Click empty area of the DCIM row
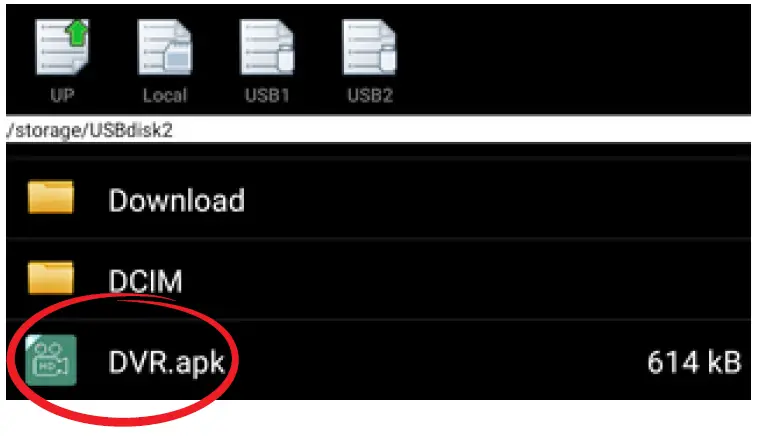This screenshot has height=437, width=761. pos(485,280)
